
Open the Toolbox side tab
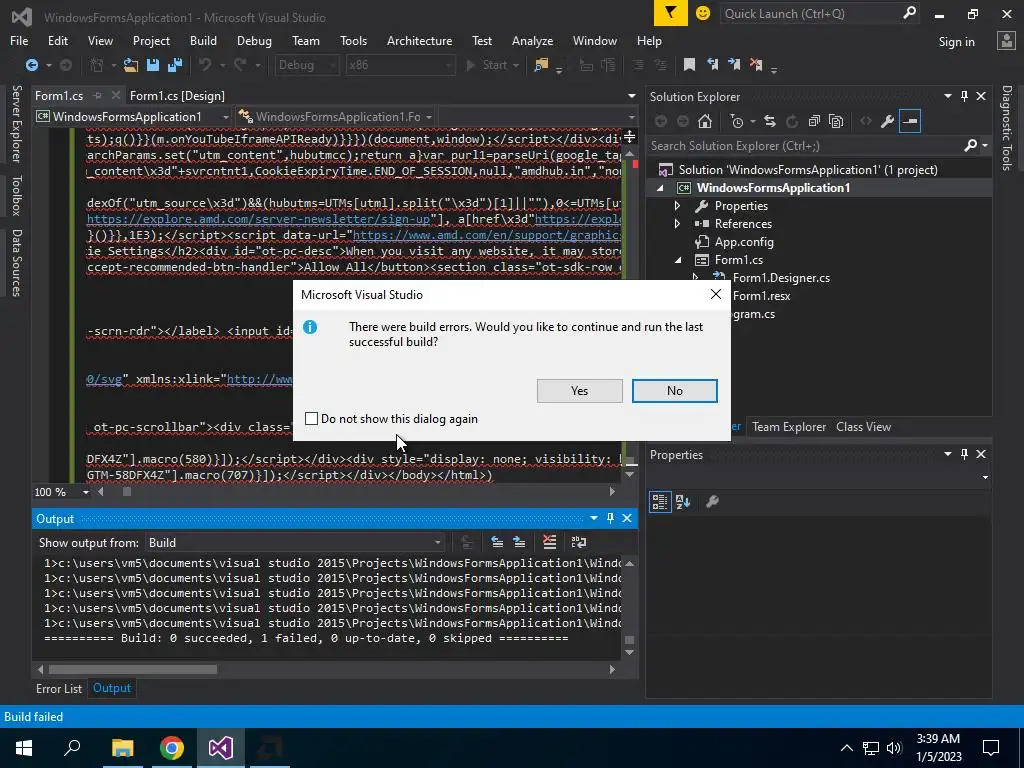click(17, 195)
